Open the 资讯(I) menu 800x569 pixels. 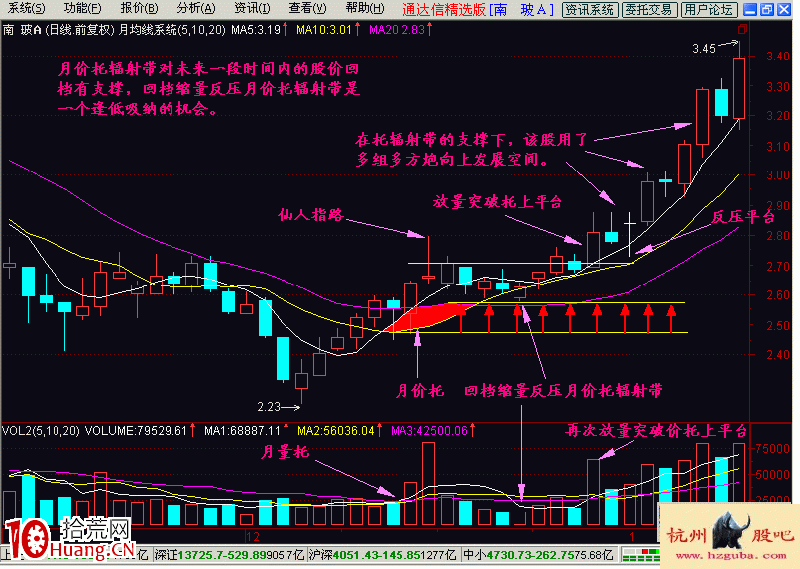252,8
